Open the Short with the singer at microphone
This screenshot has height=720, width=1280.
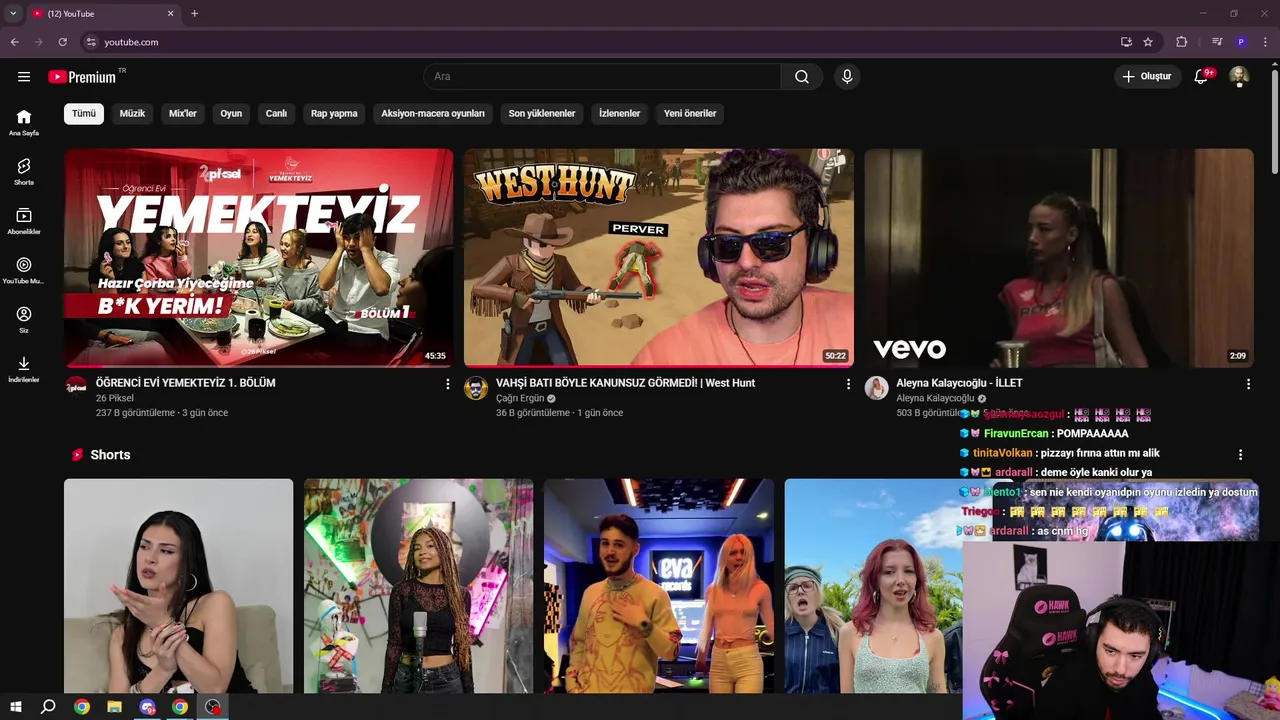(x=419, y=586)
